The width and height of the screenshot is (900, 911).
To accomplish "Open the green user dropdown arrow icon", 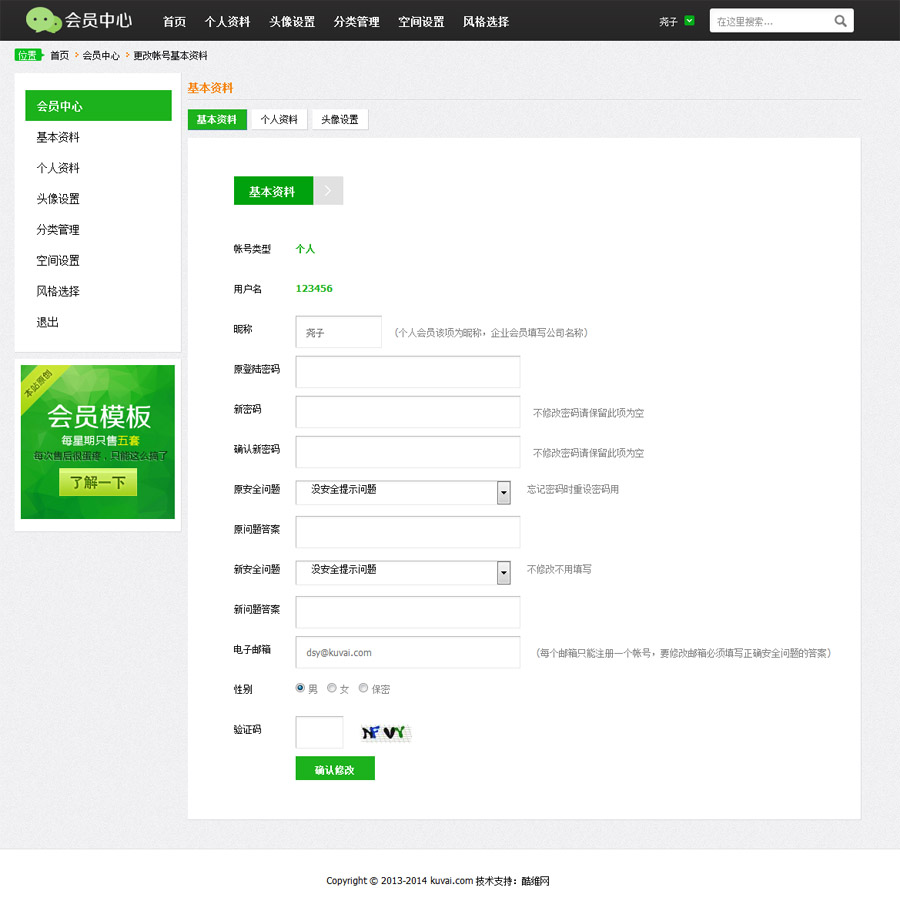I will 689,21.
